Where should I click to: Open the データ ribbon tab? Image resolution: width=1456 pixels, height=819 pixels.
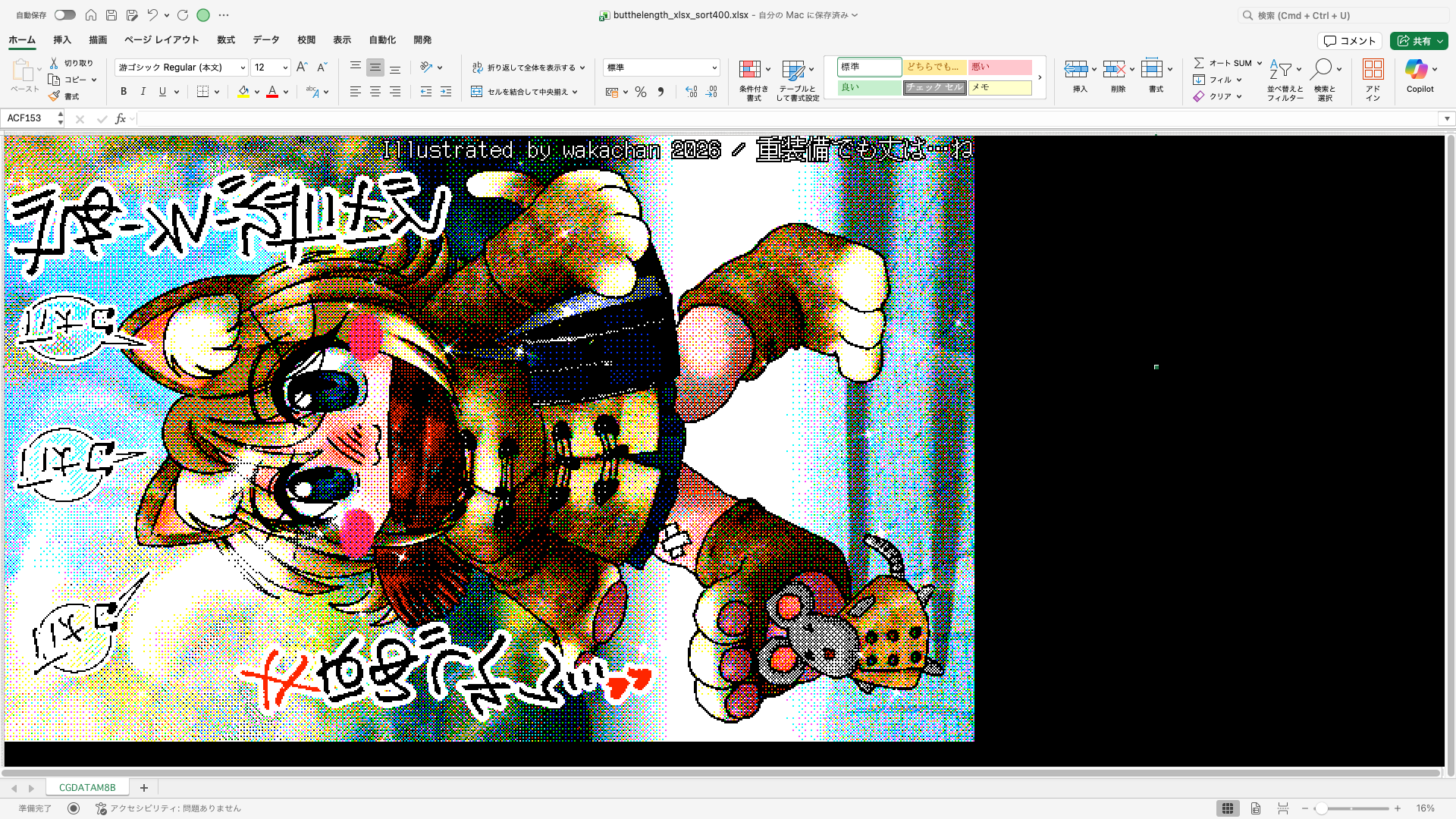click(x=265, y=40)
